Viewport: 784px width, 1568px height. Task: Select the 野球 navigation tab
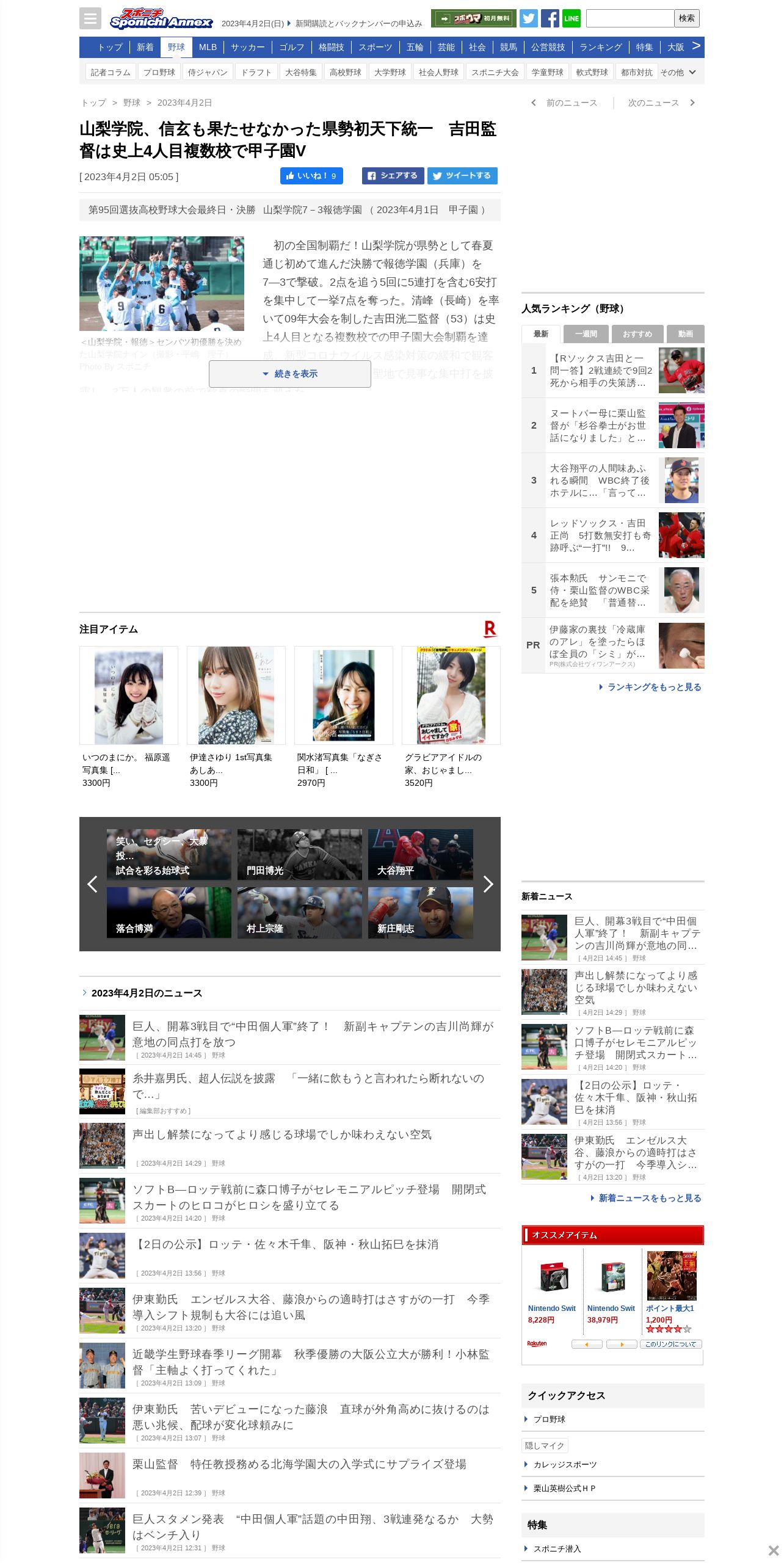tap(176, 47)
